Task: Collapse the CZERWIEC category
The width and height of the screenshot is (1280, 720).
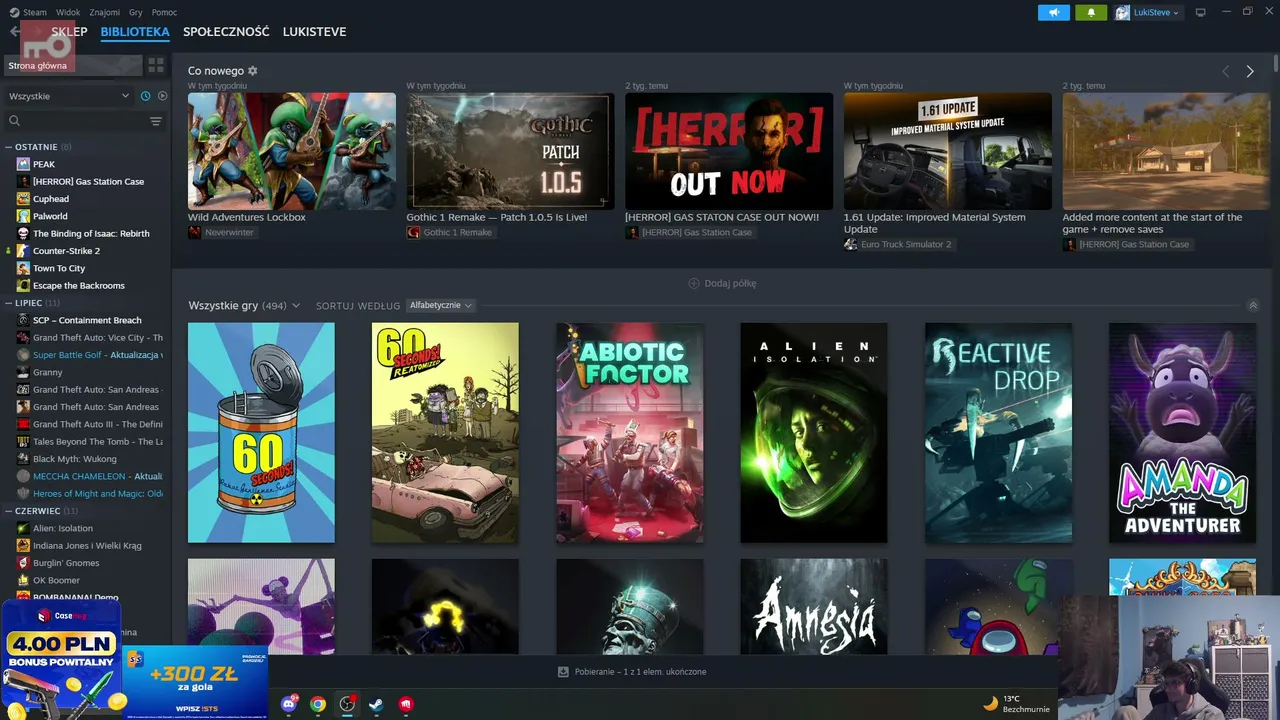Action: (9, 511)
